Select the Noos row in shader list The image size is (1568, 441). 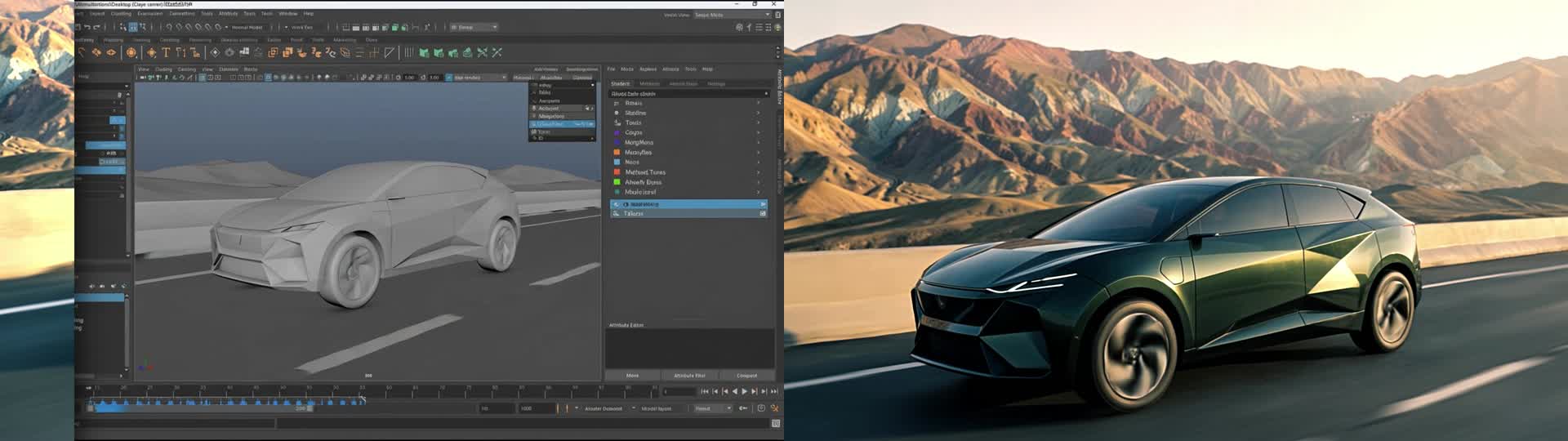click(x=688, y=163)
